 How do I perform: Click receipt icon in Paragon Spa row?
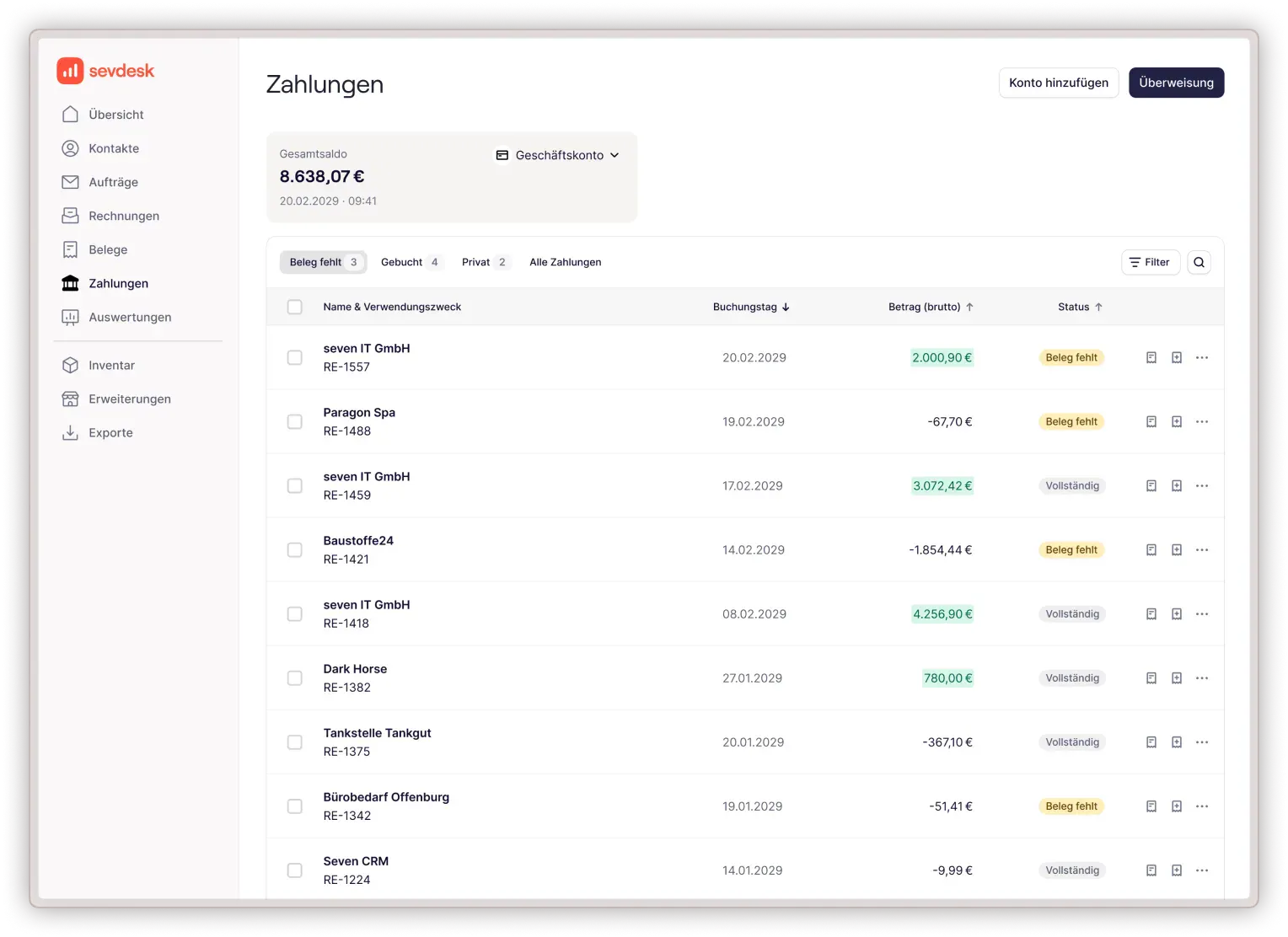click(1151, 421)
